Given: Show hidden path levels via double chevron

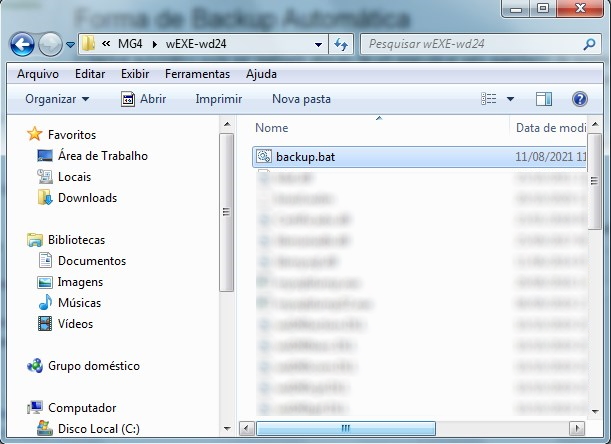Looking at the screenshot, I should (106, 44).
